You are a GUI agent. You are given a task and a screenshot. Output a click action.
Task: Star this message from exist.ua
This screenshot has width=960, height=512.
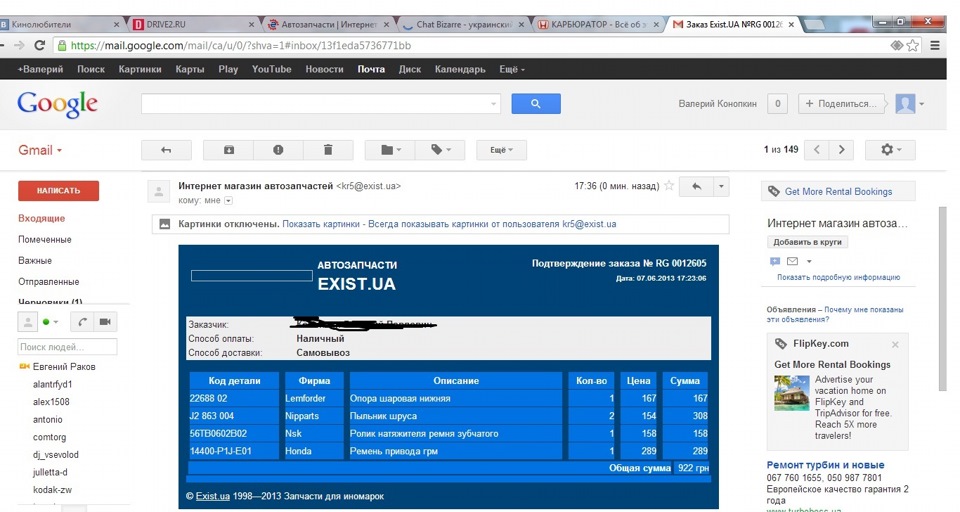(x=669, y=186)
